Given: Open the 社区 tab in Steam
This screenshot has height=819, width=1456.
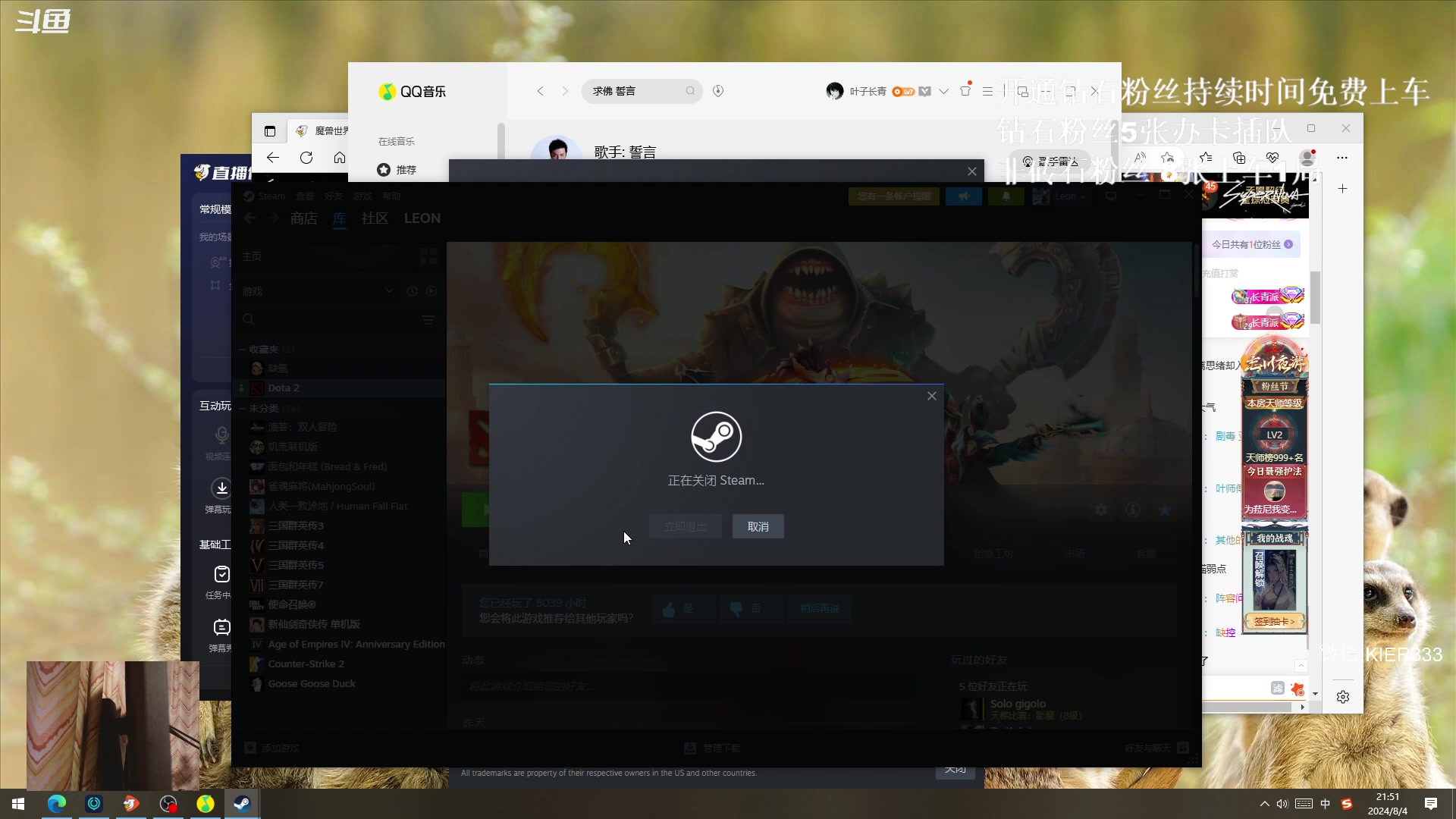Looking at the screenshot, I should click(x=375, y=218).
